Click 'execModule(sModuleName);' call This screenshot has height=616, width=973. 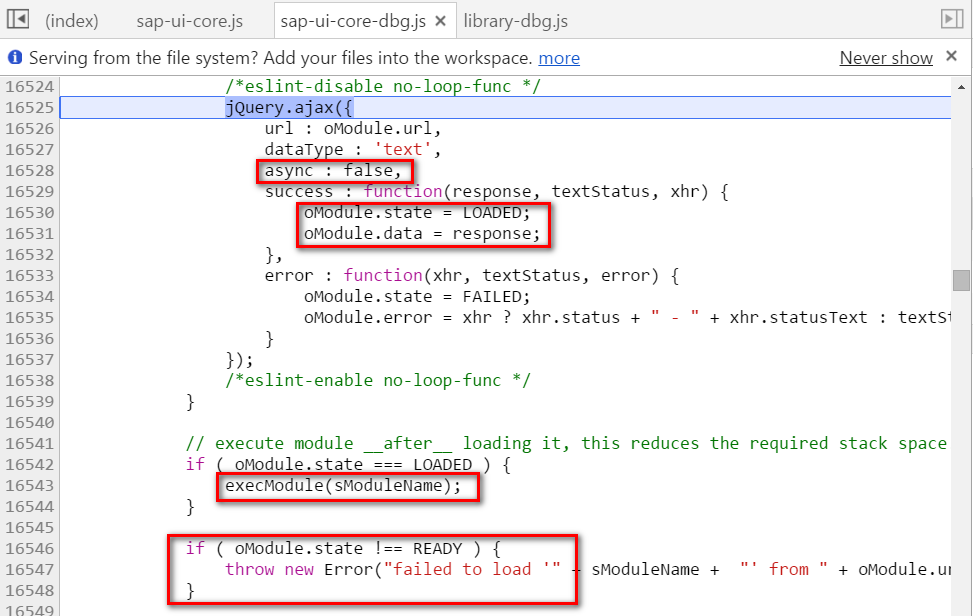pos(343,486)
